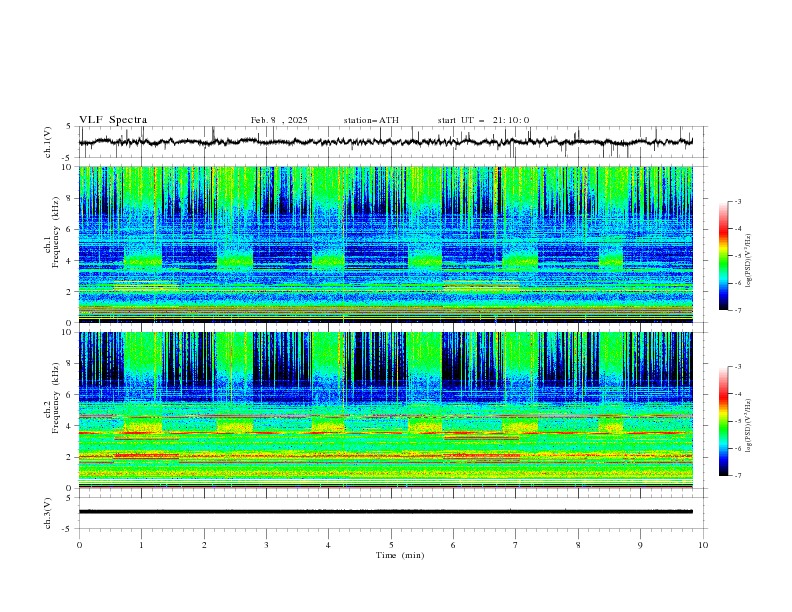792x612 pixels.
Task: Click the ch.2 colorbar '-7' tick label
Action: [737, 476]
